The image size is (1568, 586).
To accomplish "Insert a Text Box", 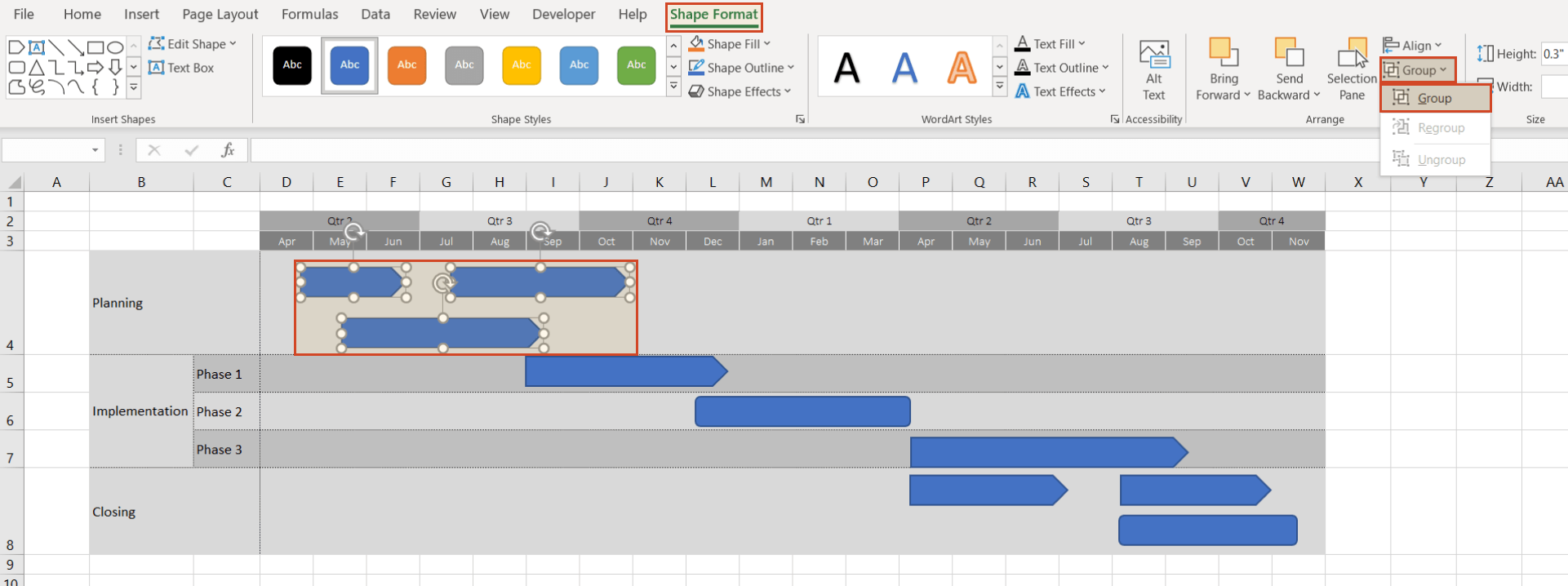I will [181, 68].
